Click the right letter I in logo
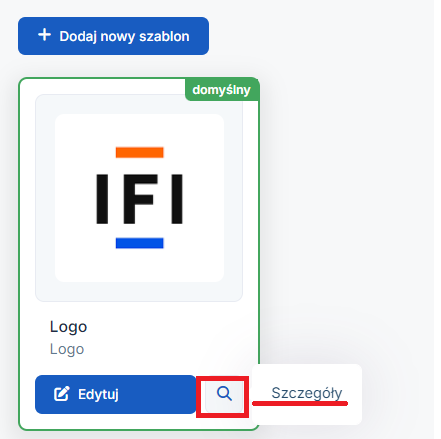The width and height of the screenshot is (441, 439). 177,199
